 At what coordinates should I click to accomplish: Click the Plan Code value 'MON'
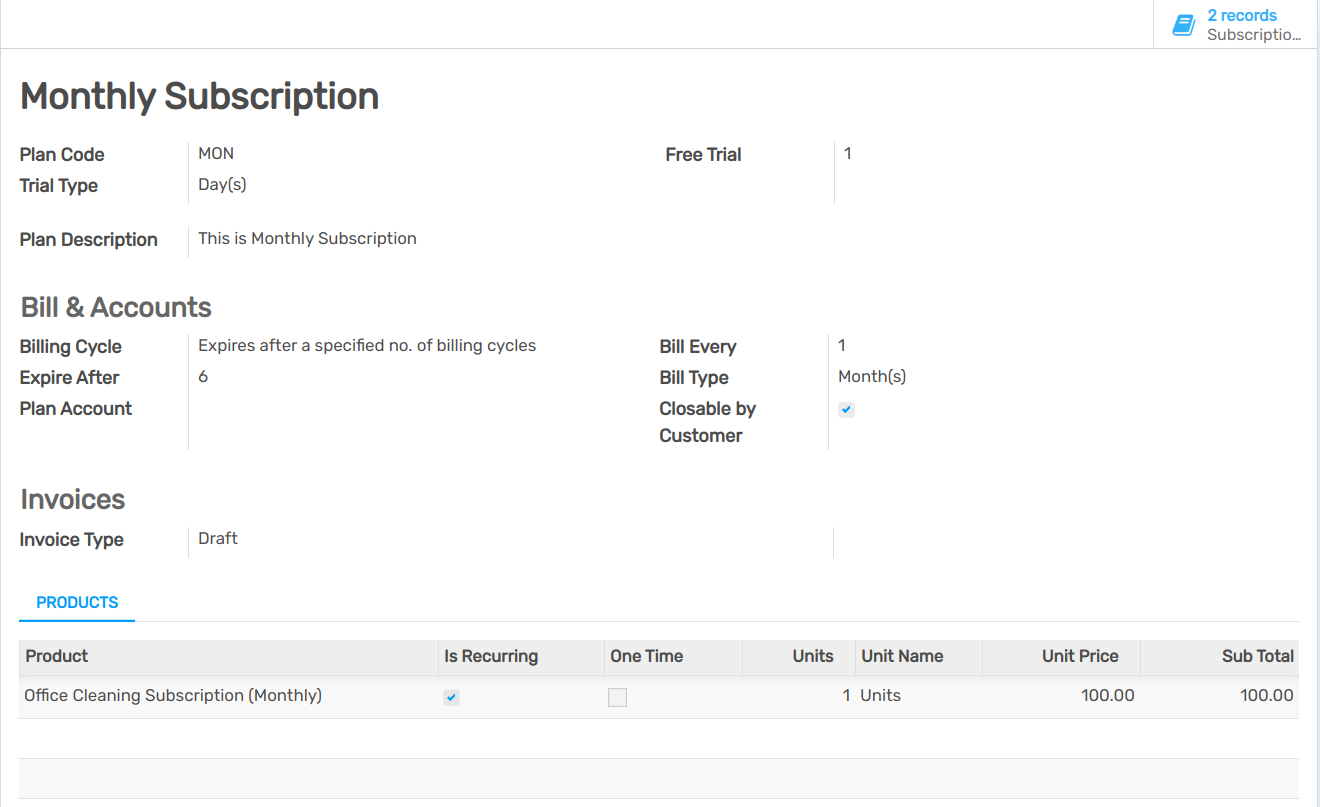coord(216,154)
